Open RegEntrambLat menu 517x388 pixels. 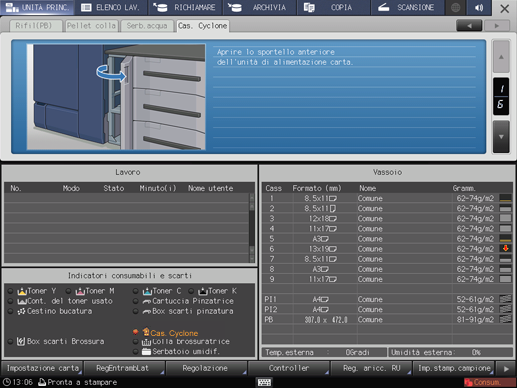(x=124, y=368)
